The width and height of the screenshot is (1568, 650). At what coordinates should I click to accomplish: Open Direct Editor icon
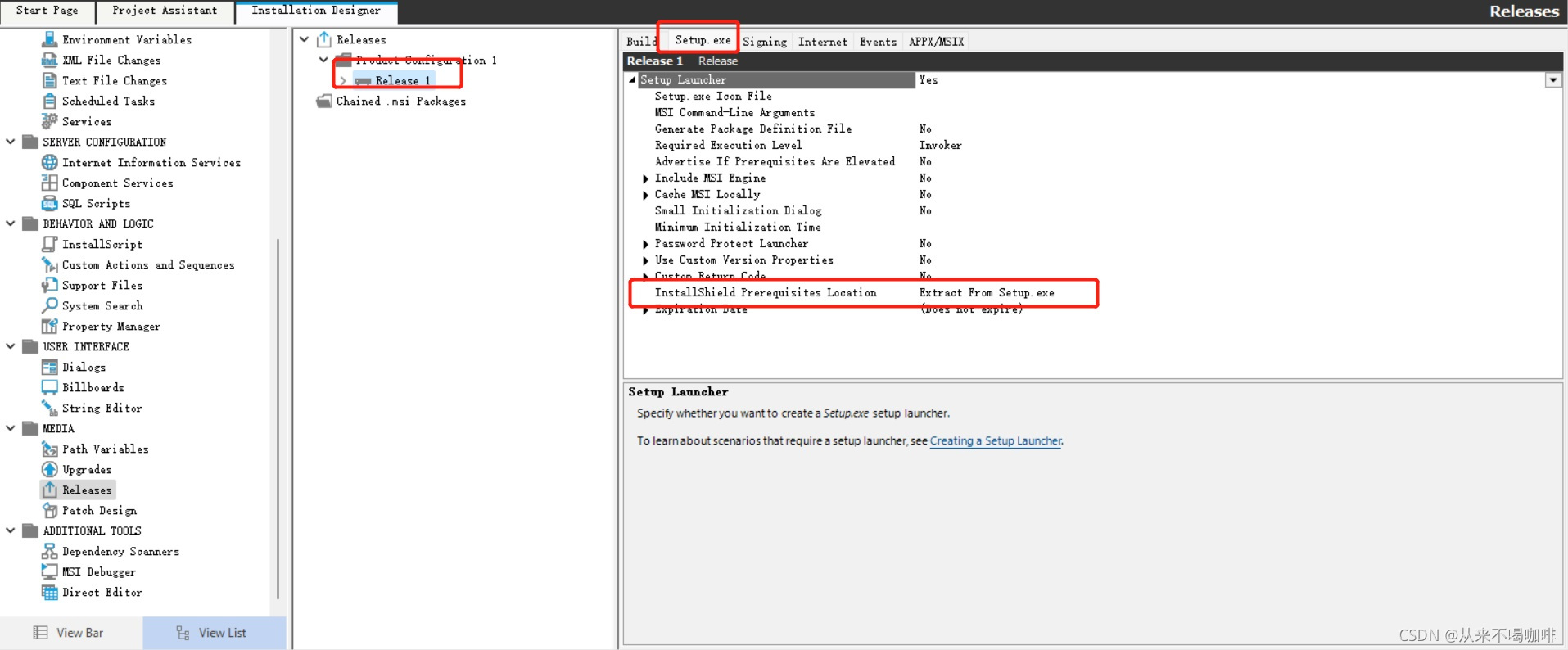tap(49, 592)
